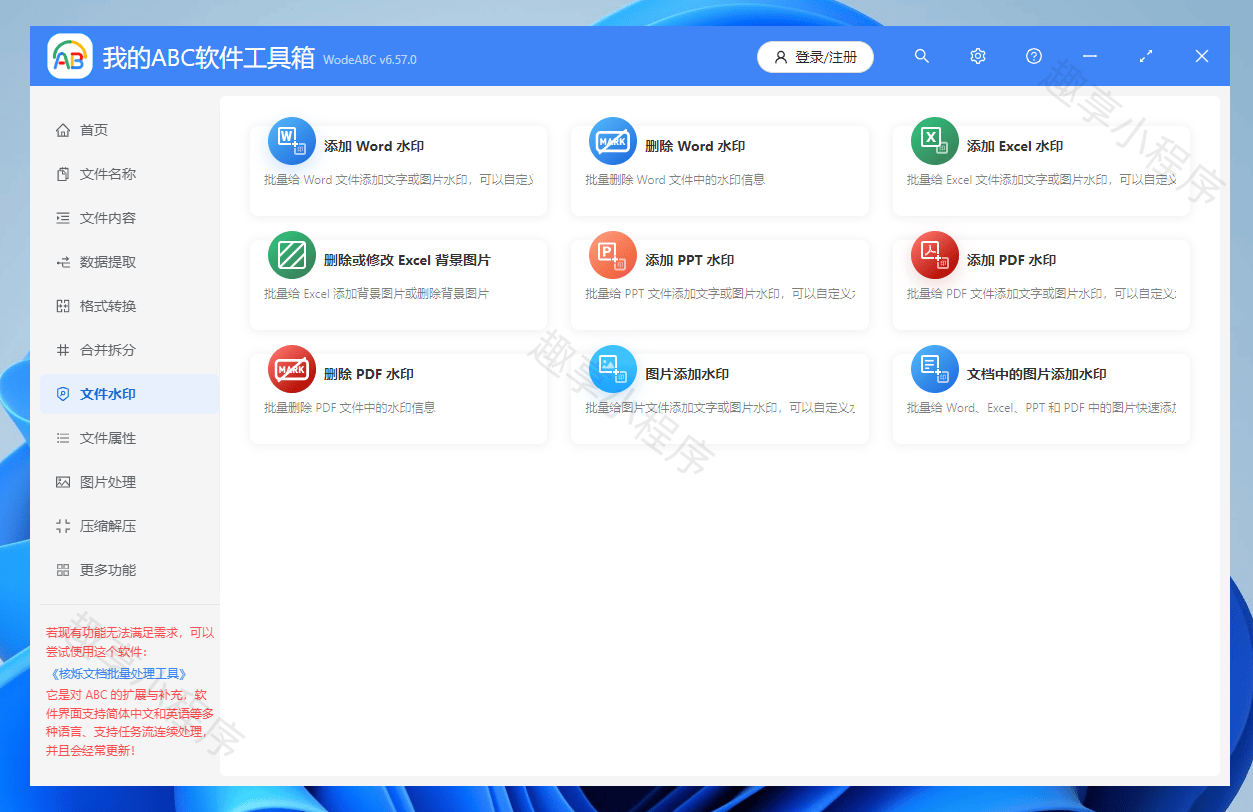
Task: Click the image watermark picture icon
Action: (613, 369)
